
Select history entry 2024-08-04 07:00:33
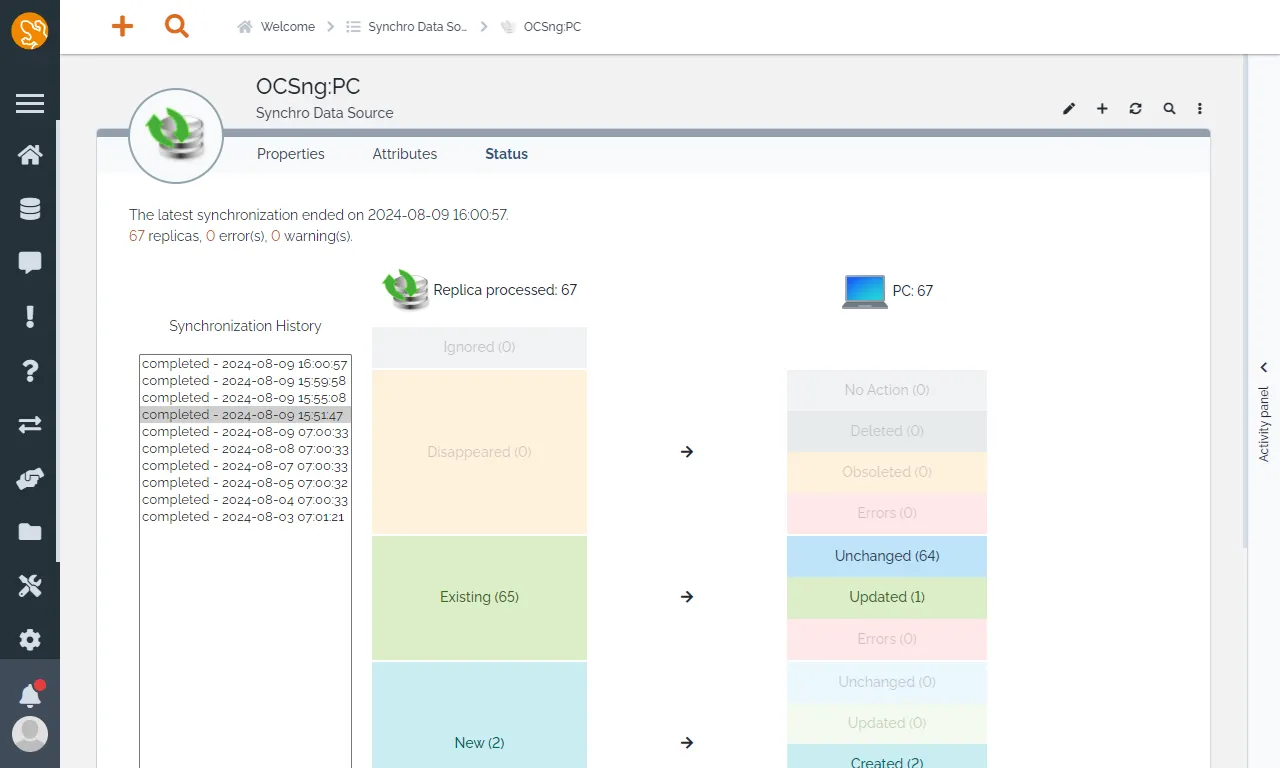point(245,500)
